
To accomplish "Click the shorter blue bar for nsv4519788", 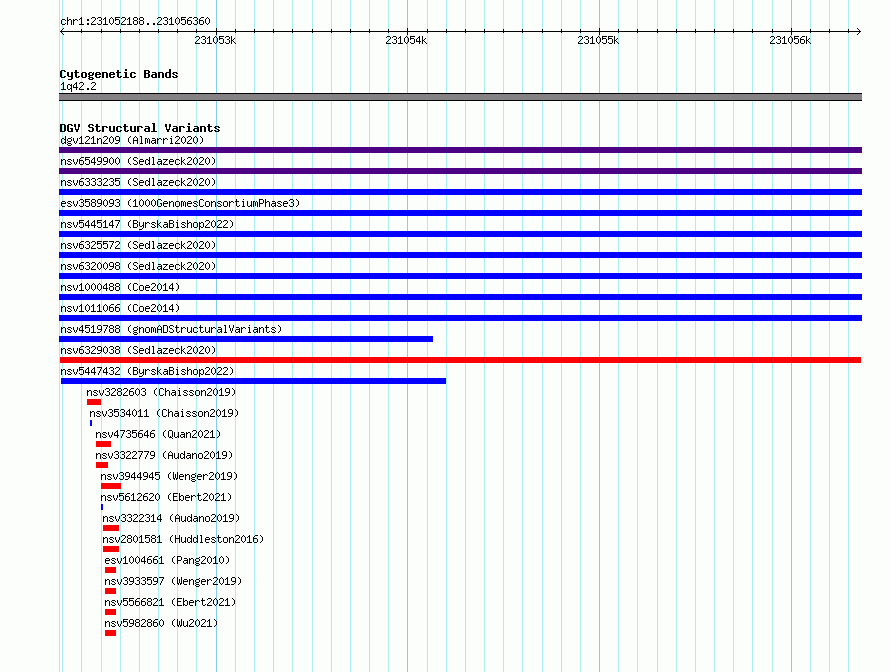I will pos(246,339).
